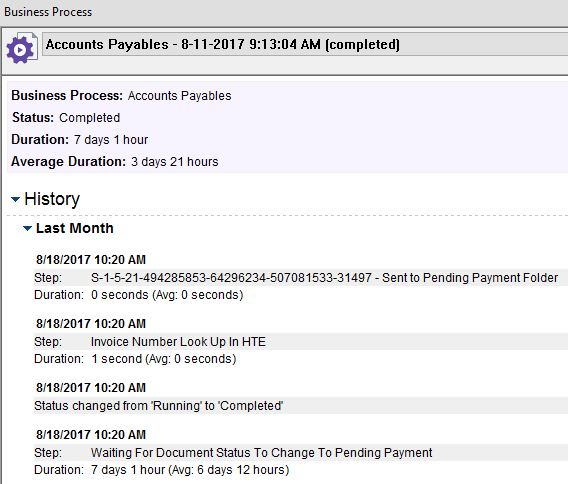568x484 pixels.
Task: Select Invoice Number Look Up In HTE step
Action: point(301,342)
